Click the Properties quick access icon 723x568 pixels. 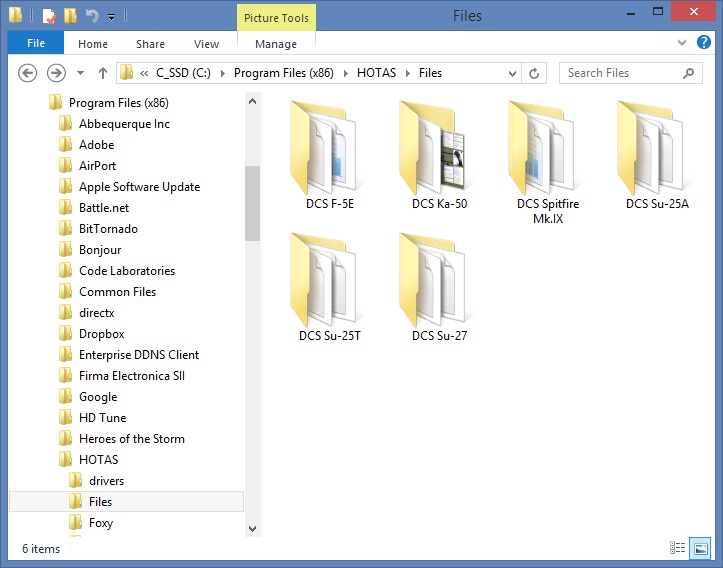point(49,16)
